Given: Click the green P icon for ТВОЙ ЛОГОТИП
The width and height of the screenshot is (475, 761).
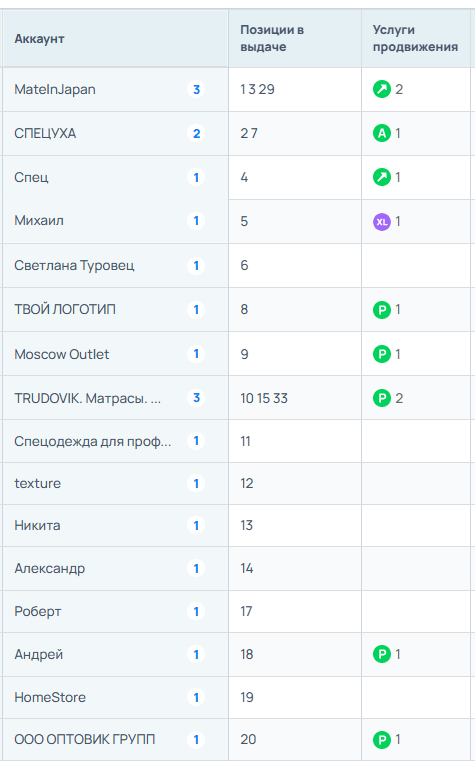Looking at the screenshot, I should [x=382, y=310].
